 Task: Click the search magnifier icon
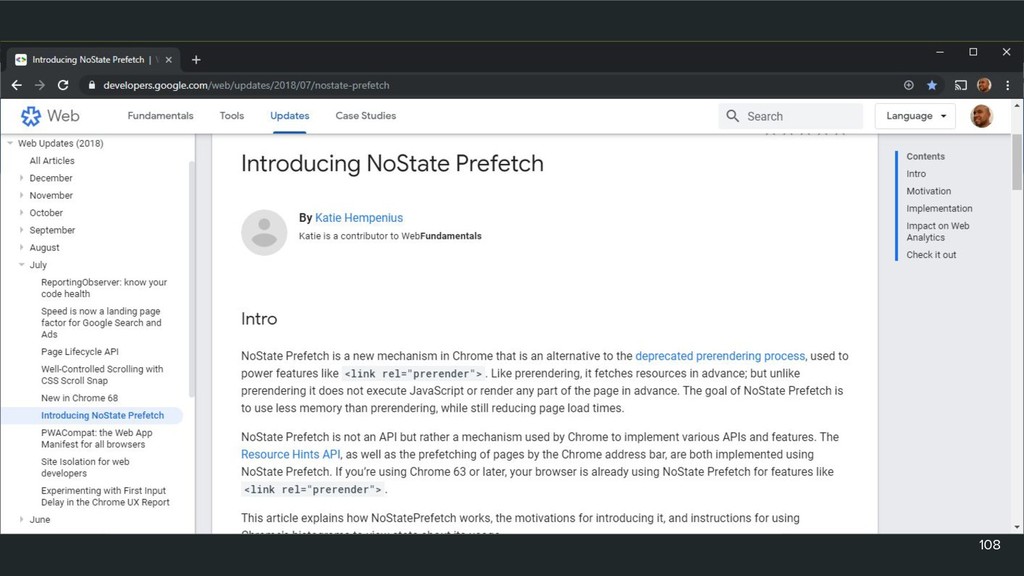733,116
